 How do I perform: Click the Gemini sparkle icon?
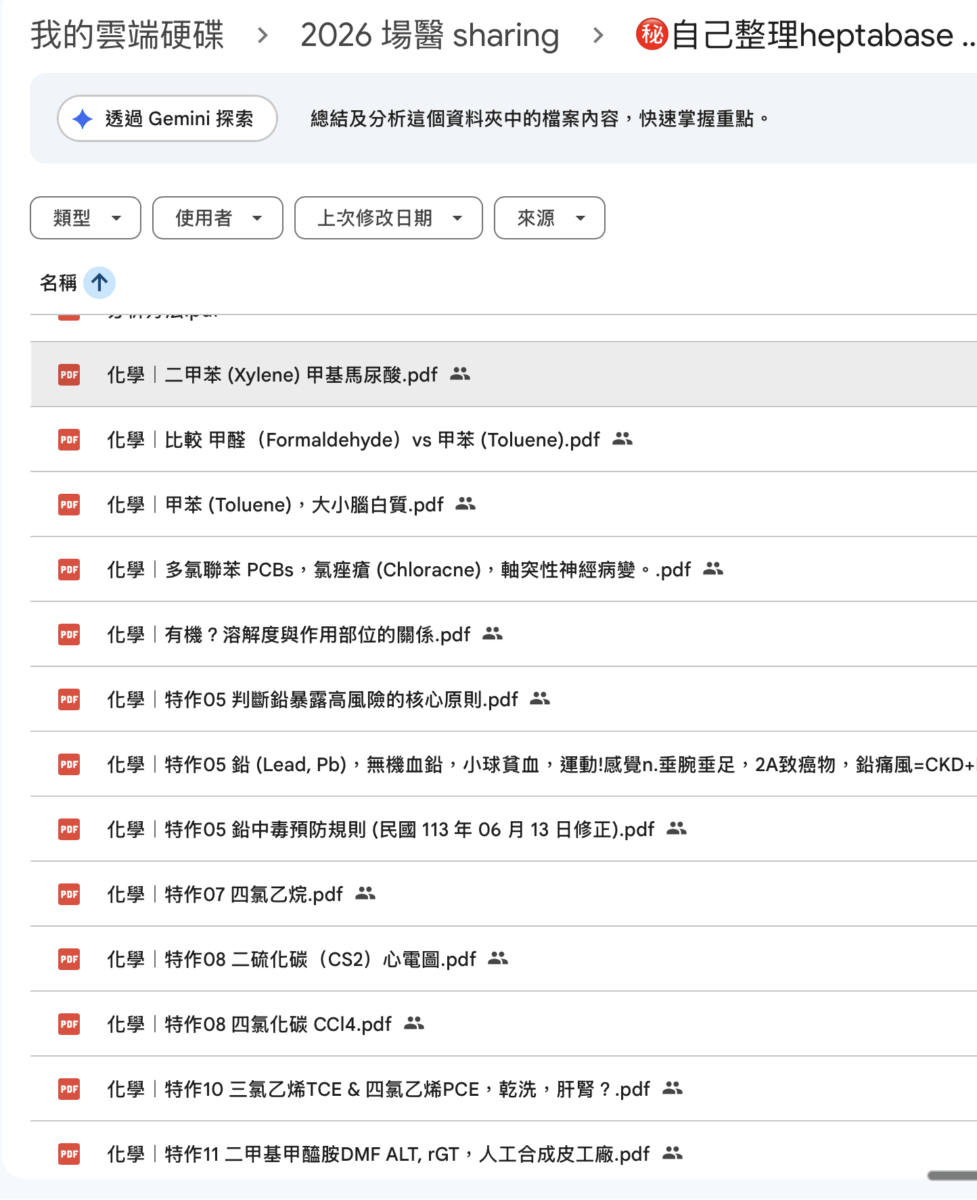(82, 119)
